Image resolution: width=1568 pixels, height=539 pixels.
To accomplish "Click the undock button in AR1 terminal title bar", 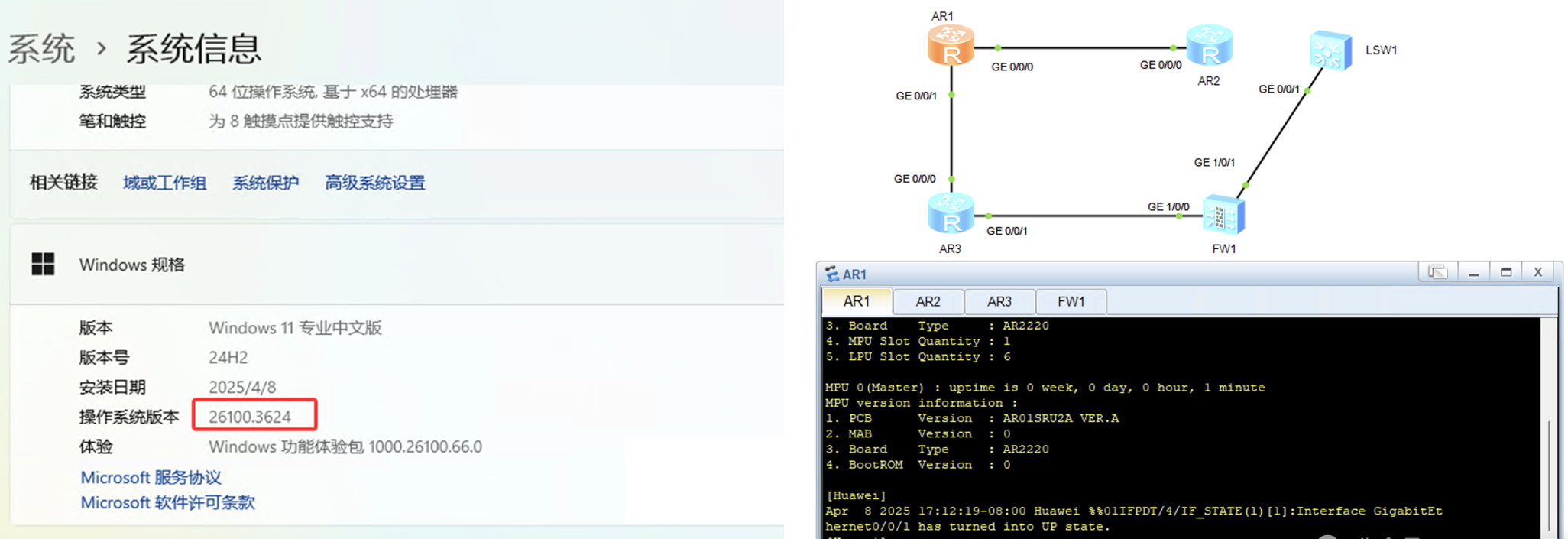I will [1437, 273].
